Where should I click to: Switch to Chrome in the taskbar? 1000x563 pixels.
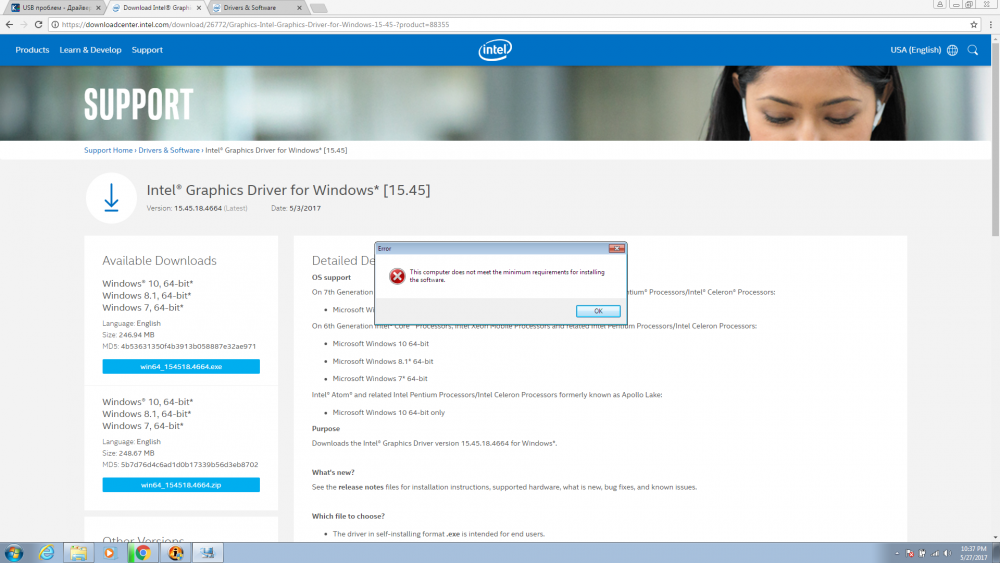143,553
